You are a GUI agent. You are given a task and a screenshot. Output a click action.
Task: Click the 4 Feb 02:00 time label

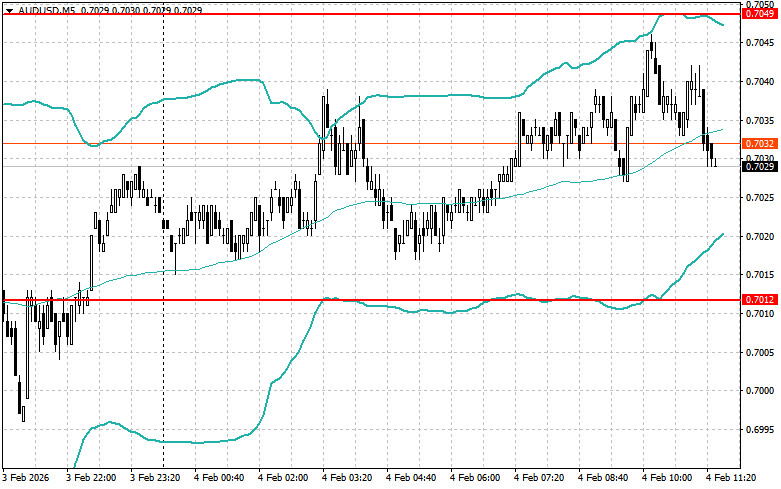(x=283, y=478)
